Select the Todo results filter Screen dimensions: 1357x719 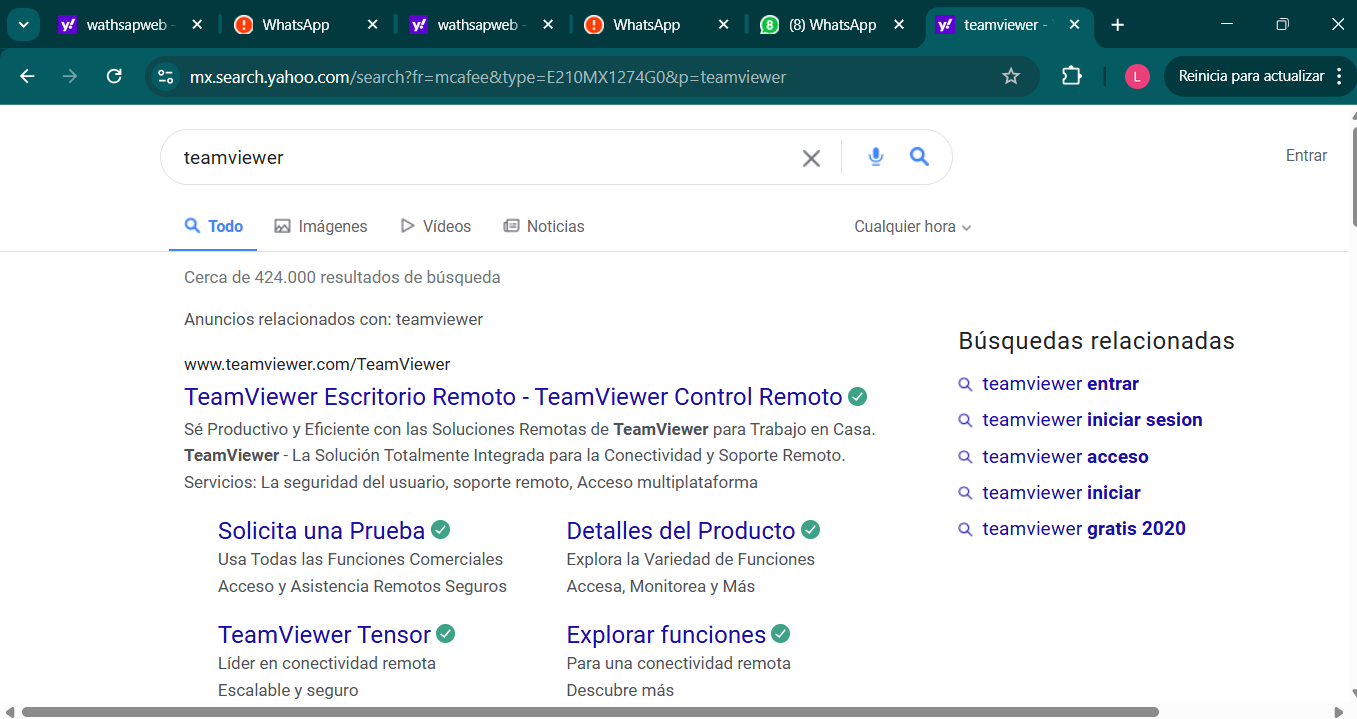pos(214,227)
